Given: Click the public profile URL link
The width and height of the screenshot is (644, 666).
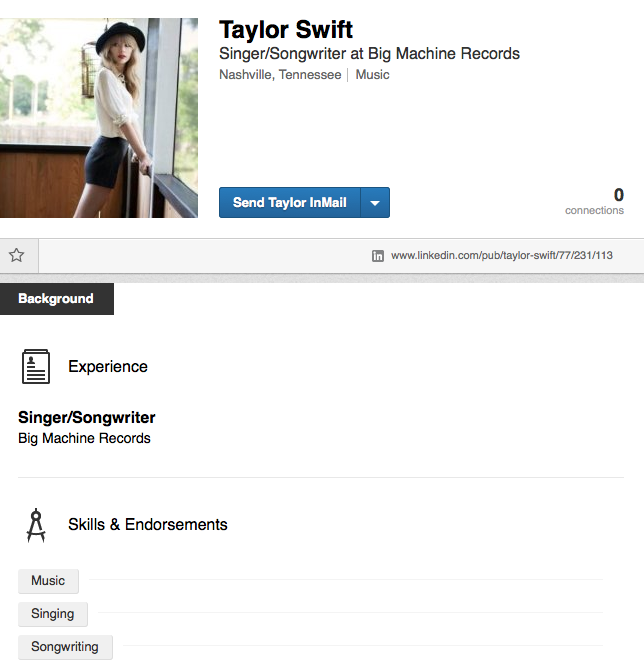Looking at the screenshot, I should [x=502, y=255].
